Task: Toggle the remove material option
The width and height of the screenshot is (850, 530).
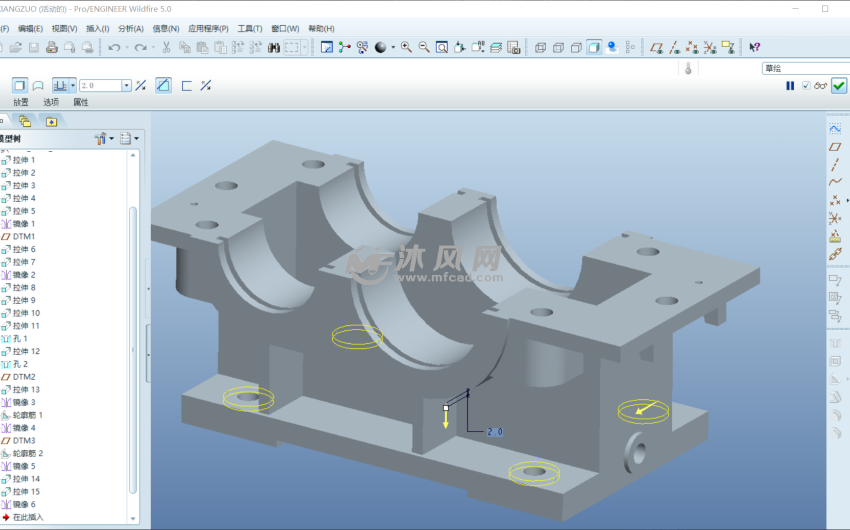Action: (163, 86)
